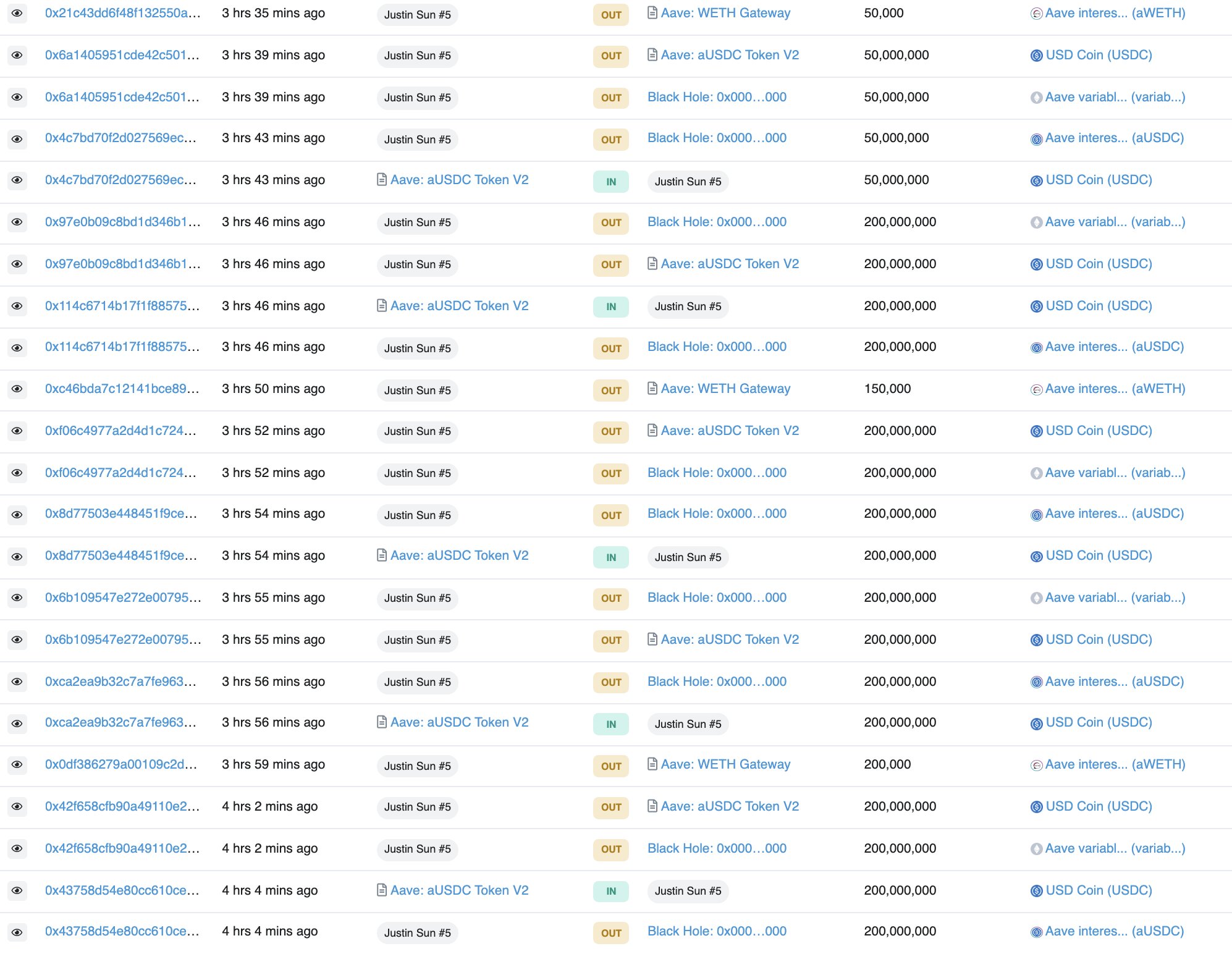Click aUSDC token icon in the last row
Screen dimensions: 1232x954
click(1036, 932)
